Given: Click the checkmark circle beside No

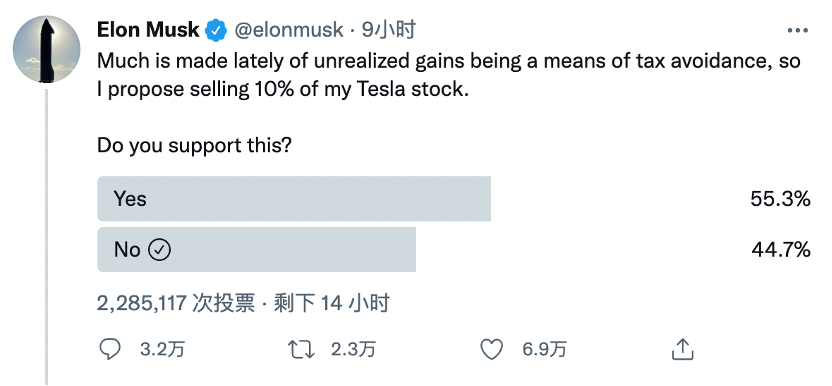Looking at the screenshot, I should [x=159, y=250].
